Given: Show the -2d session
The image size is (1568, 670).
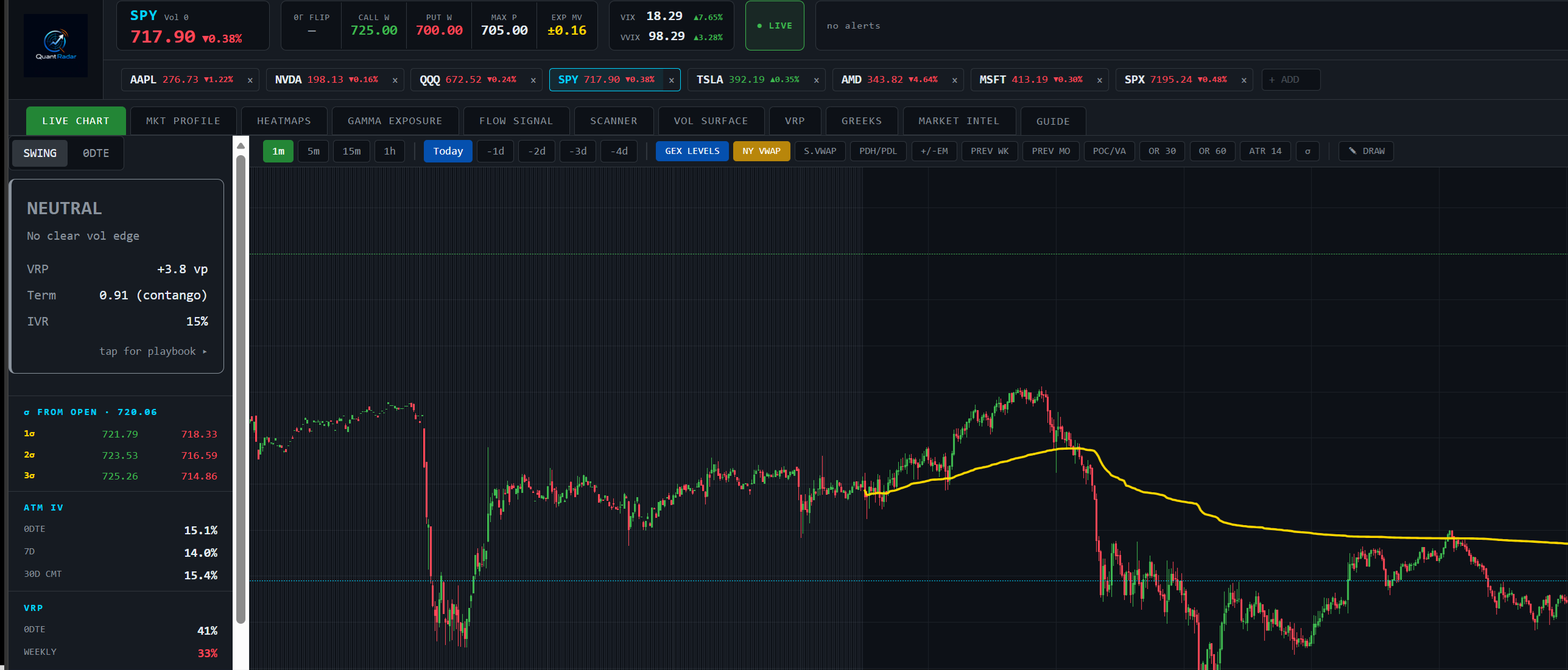Looking at the screenshot, I should [536, 152].
